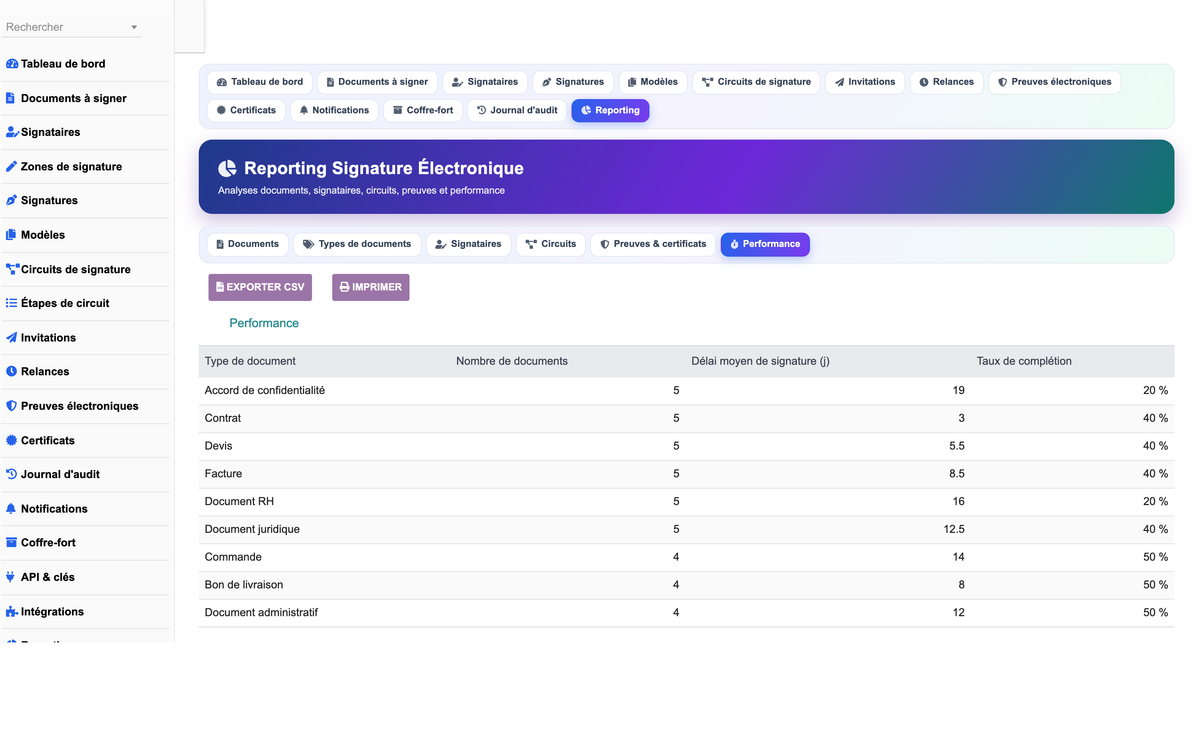The image size is (1200, 743).
Task: Click the Journal d'audit history icon in sidebar
Action: pyautogui.click(x=12, y=474)
